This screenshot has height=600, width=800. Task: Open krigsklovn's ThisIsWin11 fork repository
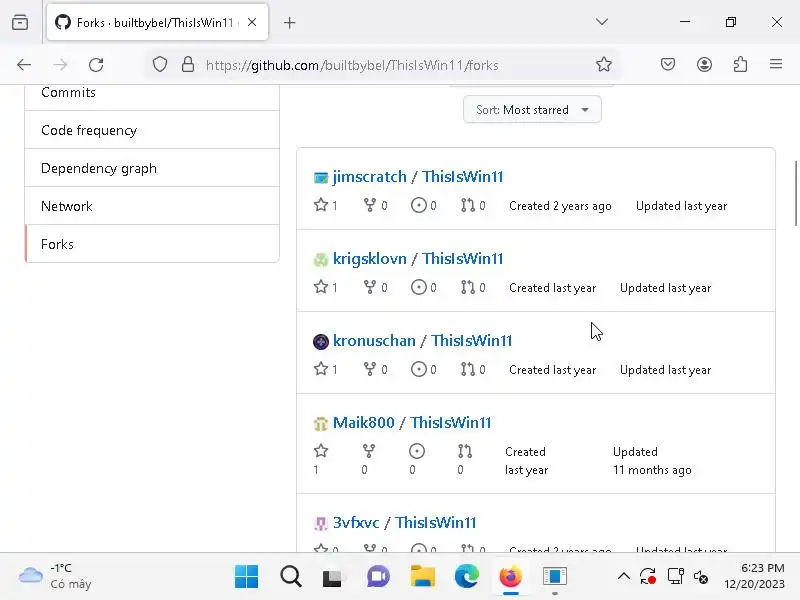pos(462,259)
